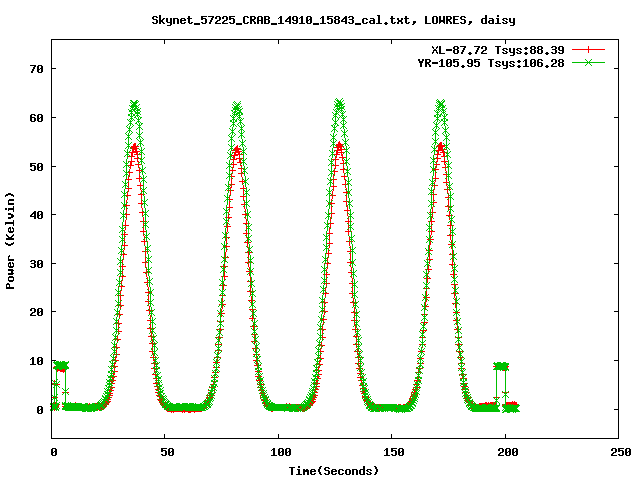Screen dimensions: 640x480
Task: Click the y-axis tick label 0
Action: pyautogui.click(x=40, y=409)
